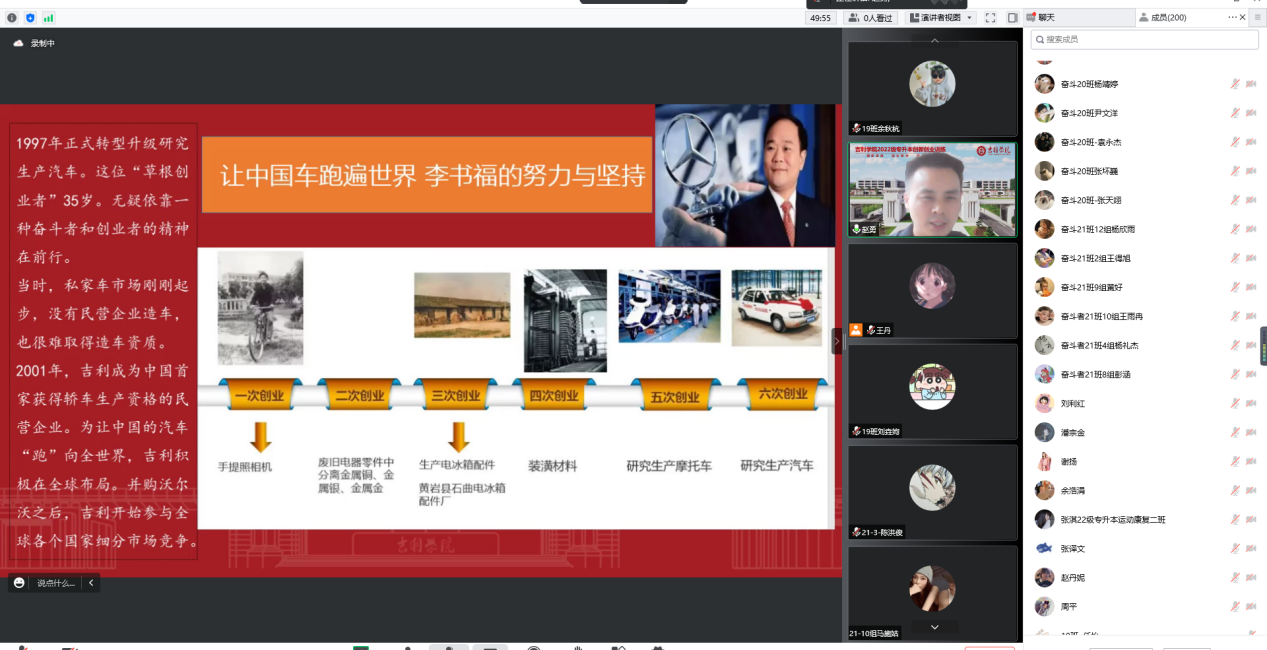Click muted mic icon of 奋斗21班2组王得旭
1267x650 pixels.
[x=1235, y=258]
